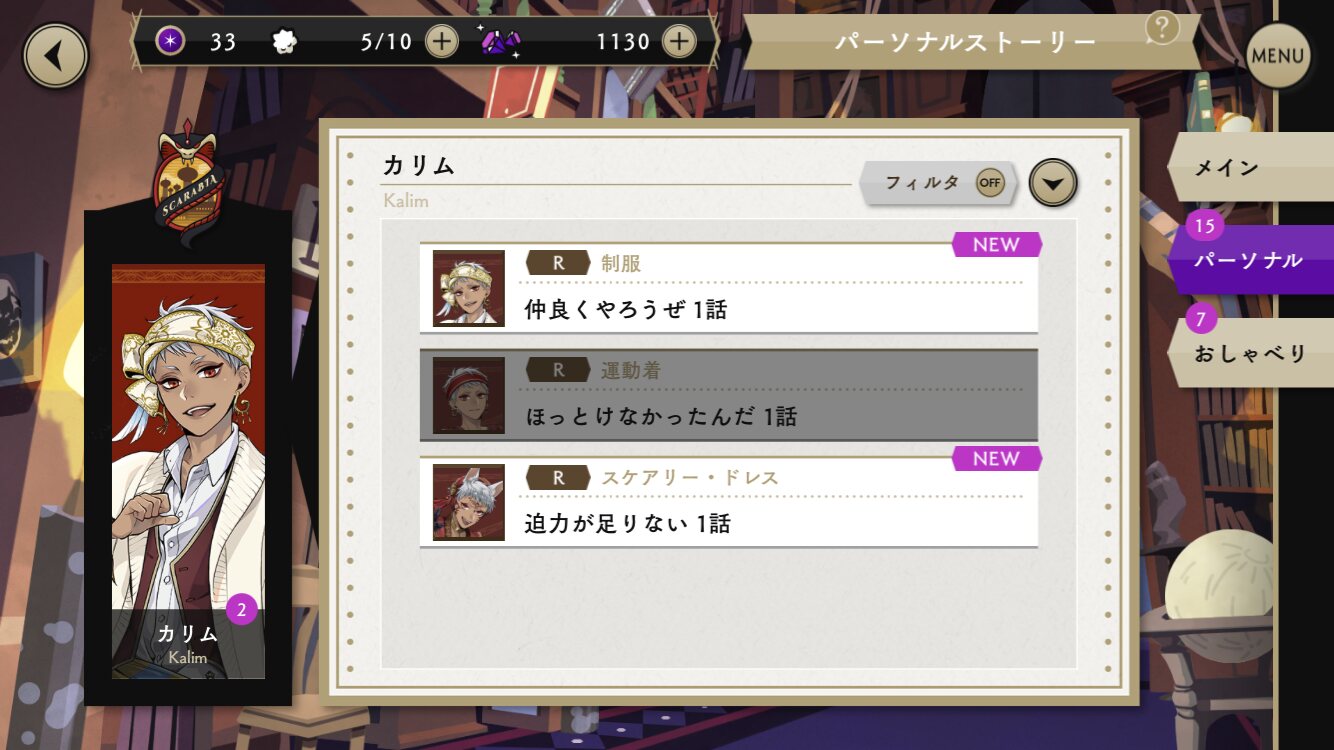Image resolution: width=1334 pixels, height=750 pixels.
Task: Go back with the left arrow button
Action: 56,56
